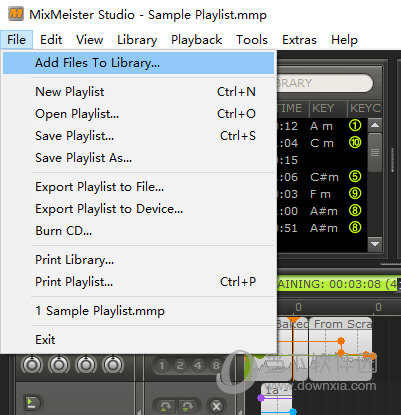Open the Library menu
Screen dimensions: 401x415
tap(137, 40)
